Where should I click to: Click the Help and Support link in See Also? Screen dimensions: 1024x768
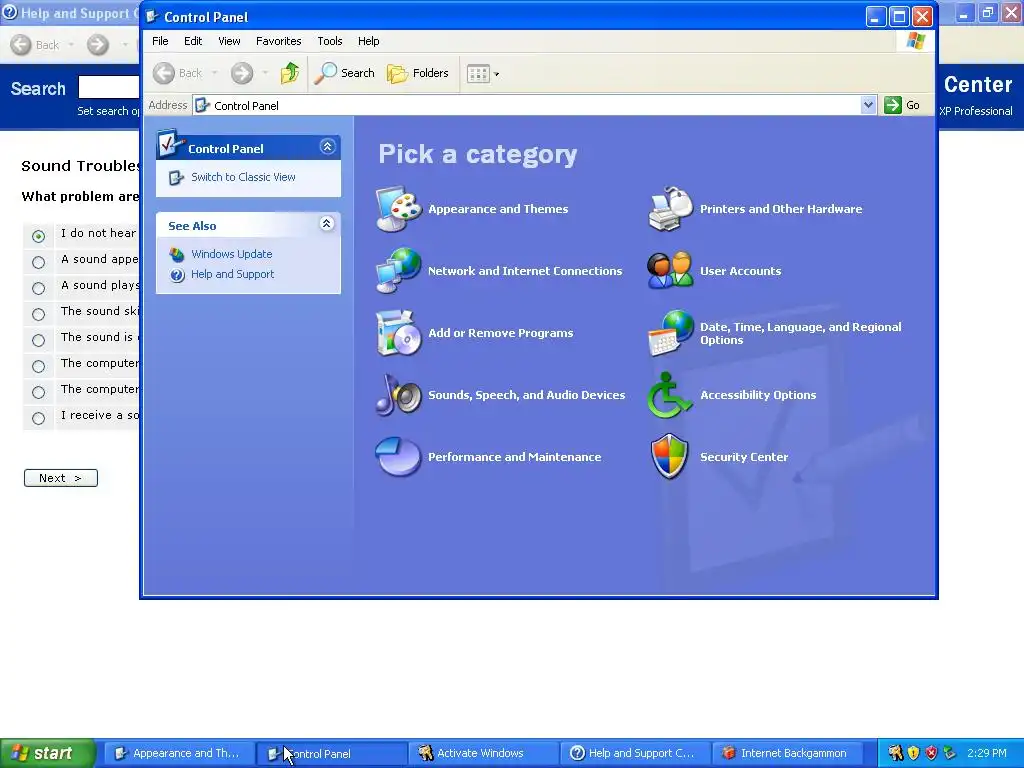232,274
